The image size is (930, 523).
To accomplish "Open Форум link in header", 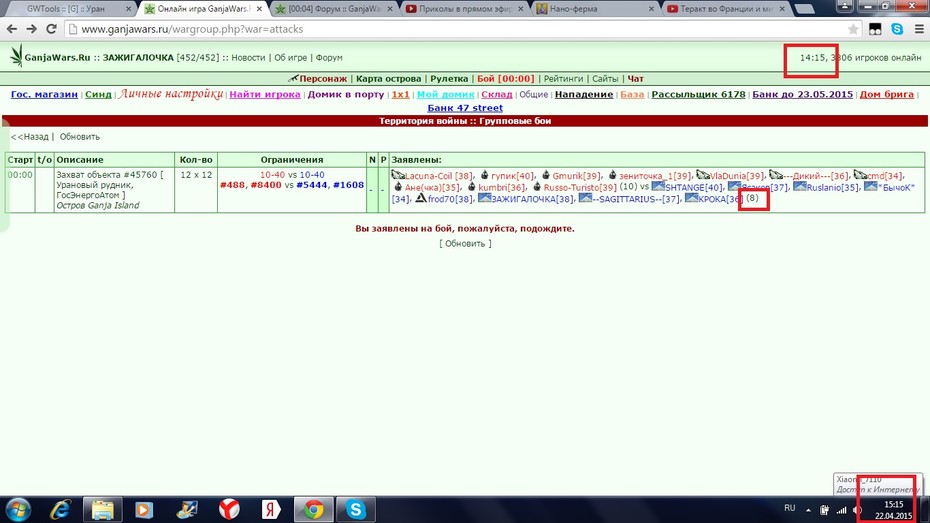I will (x=329, y=58).
